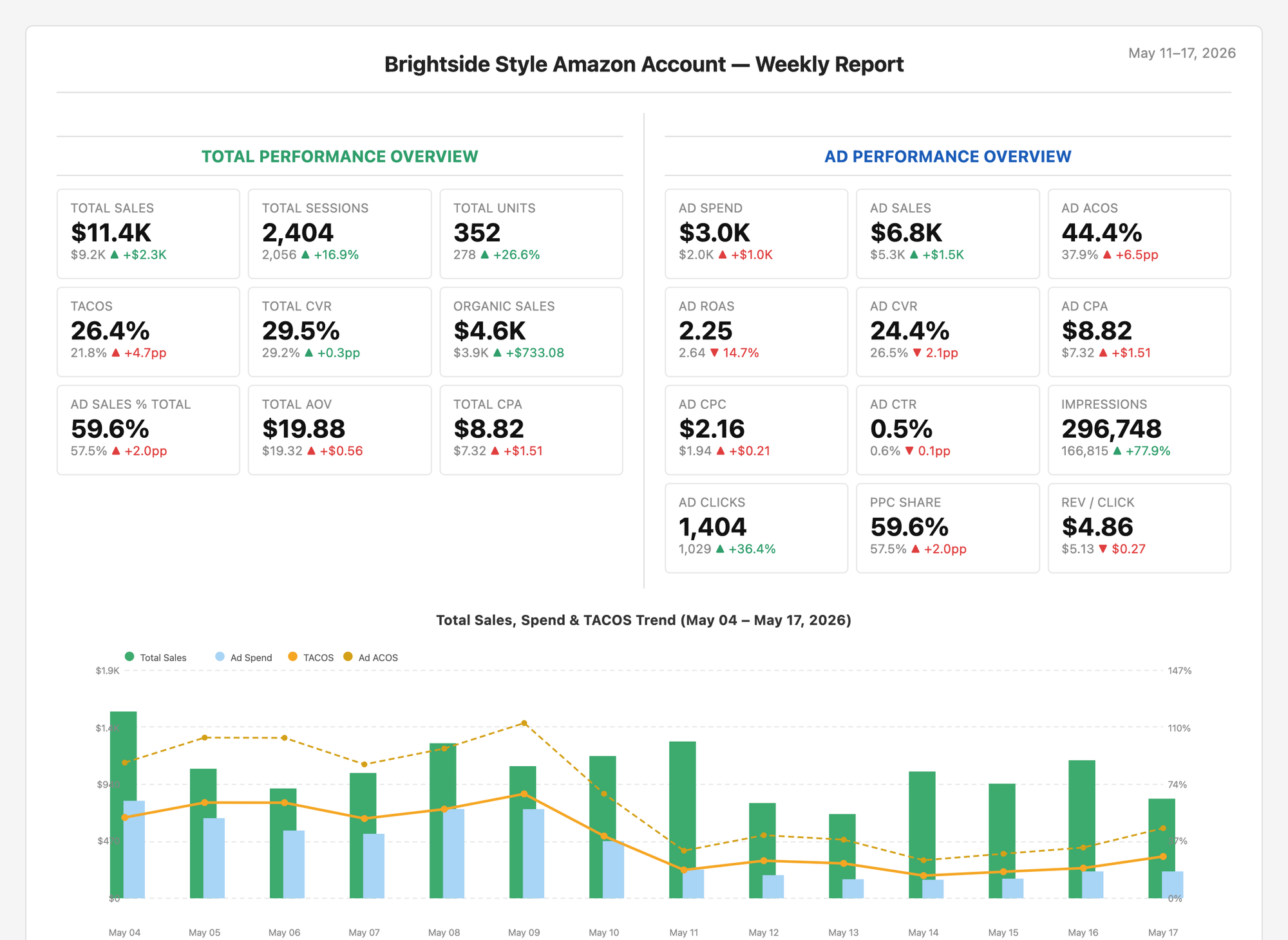Open the Total Sessions 2,404 card
The height and width of the screenshot is (940, 1288).
(x=339, y=234)
